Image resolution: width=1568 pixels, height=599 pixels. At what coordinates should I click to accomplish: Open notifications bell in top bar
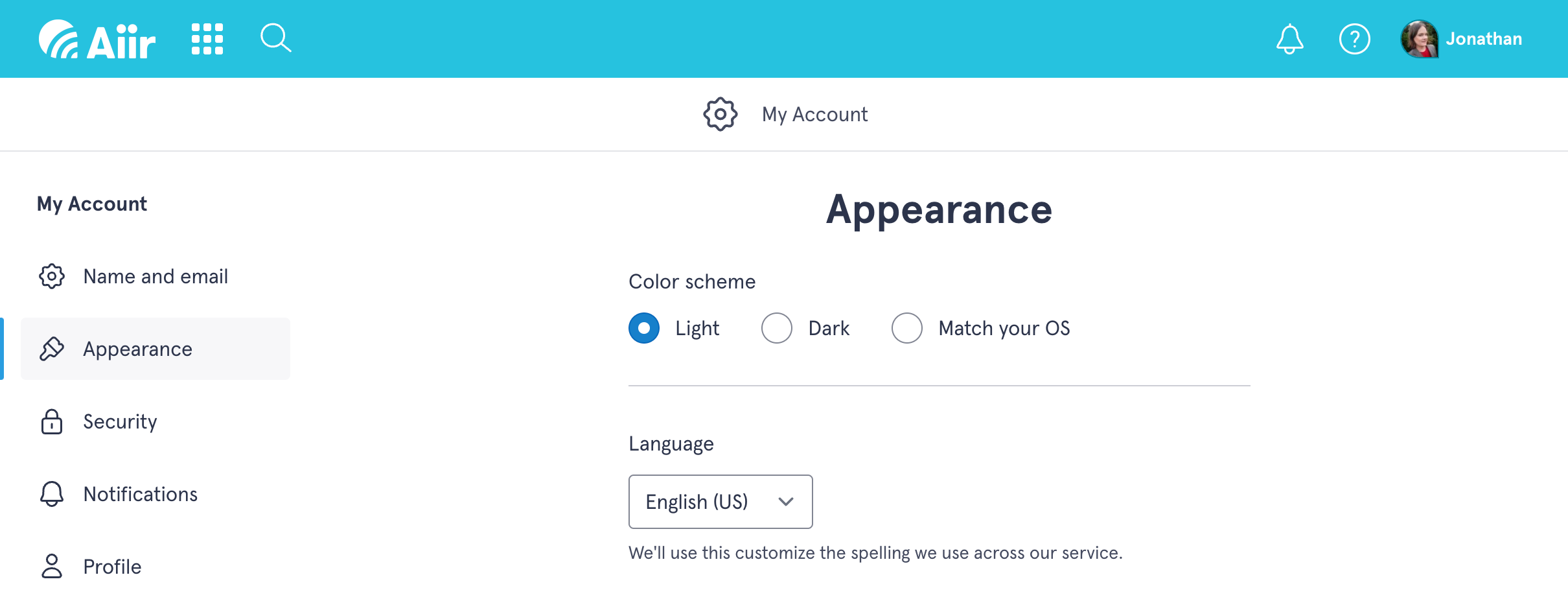click(x=1289, y=40)
